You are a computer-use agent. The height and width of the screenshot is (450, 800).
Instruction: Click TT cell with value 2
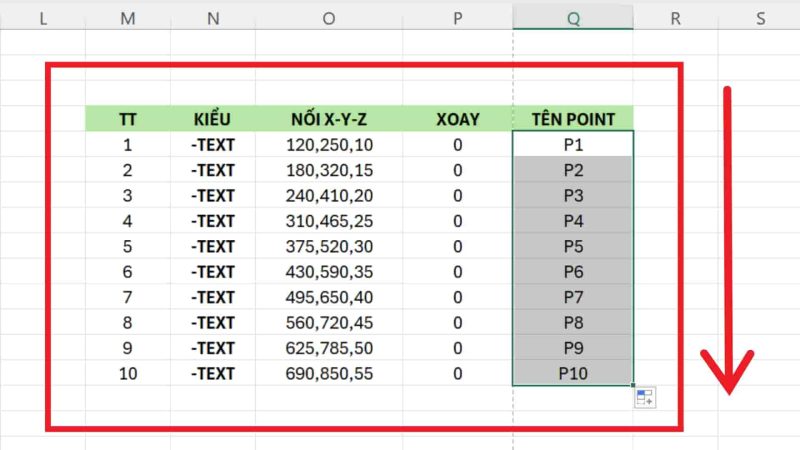pos(128,170)
